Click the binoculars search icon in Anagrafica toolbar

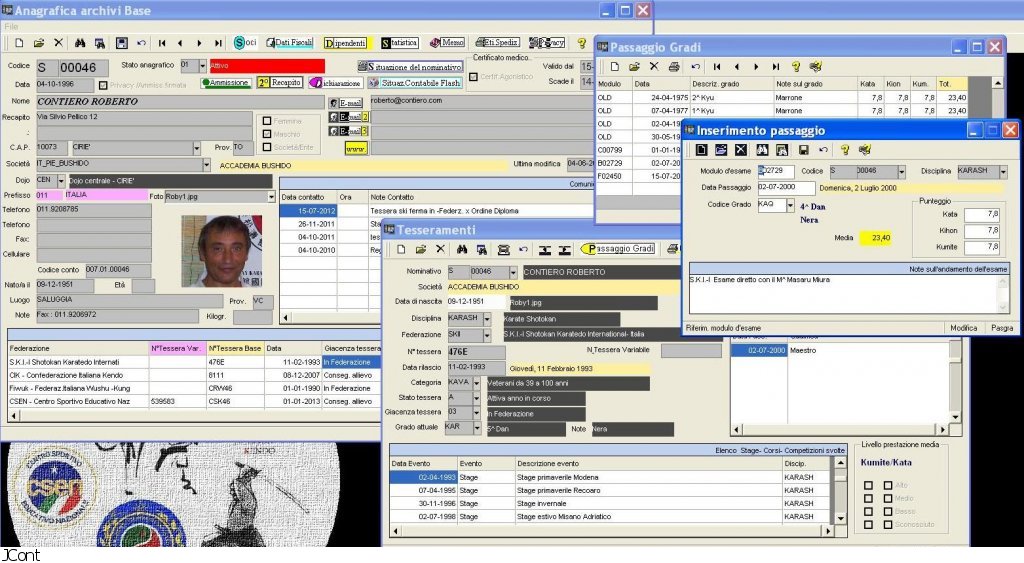80,43
